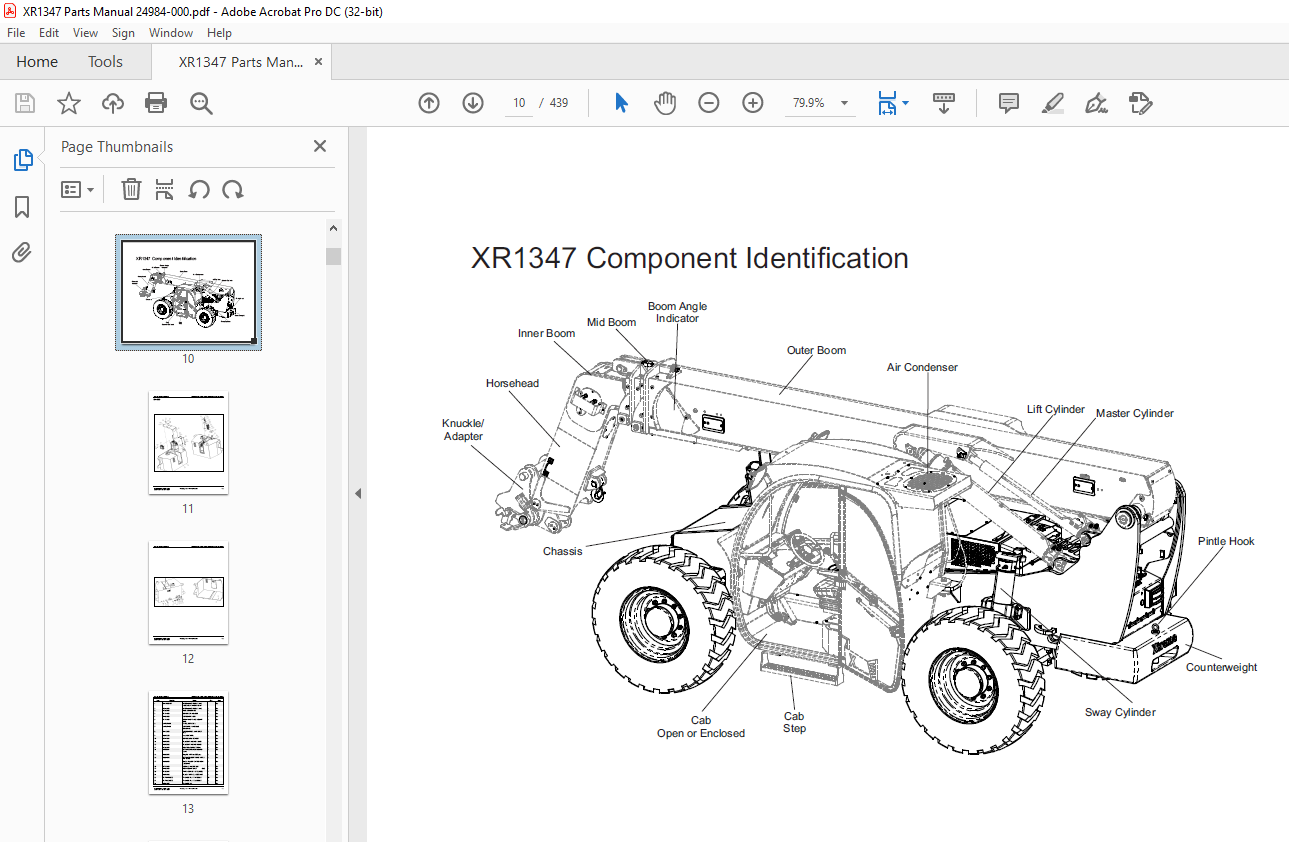Viewport: 1289px width, 842px height.
Task: Click the extract pages thumbnails icon
Action: [x=165, y=189]
